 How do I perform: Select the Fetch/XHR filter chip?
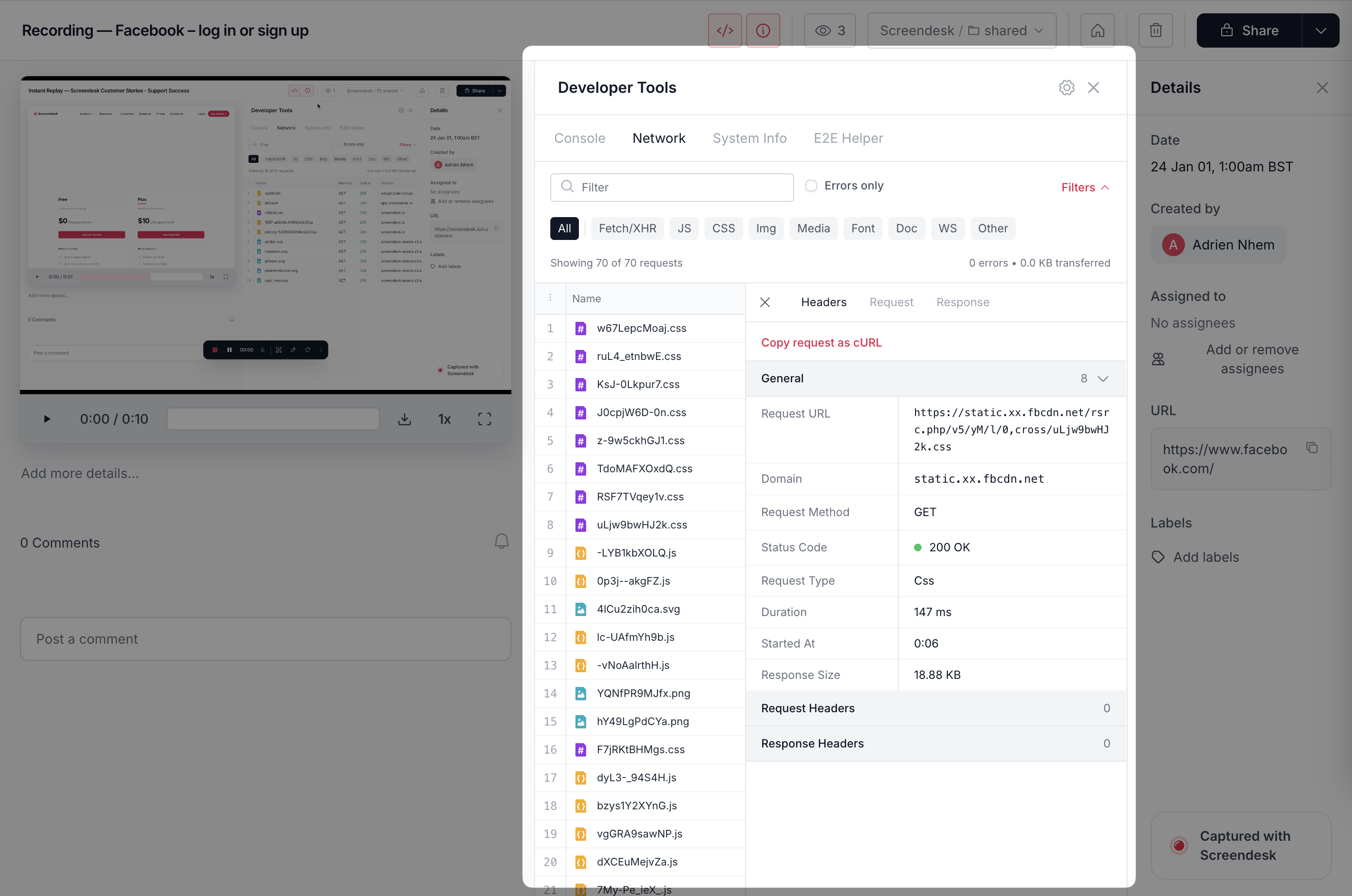627,229
